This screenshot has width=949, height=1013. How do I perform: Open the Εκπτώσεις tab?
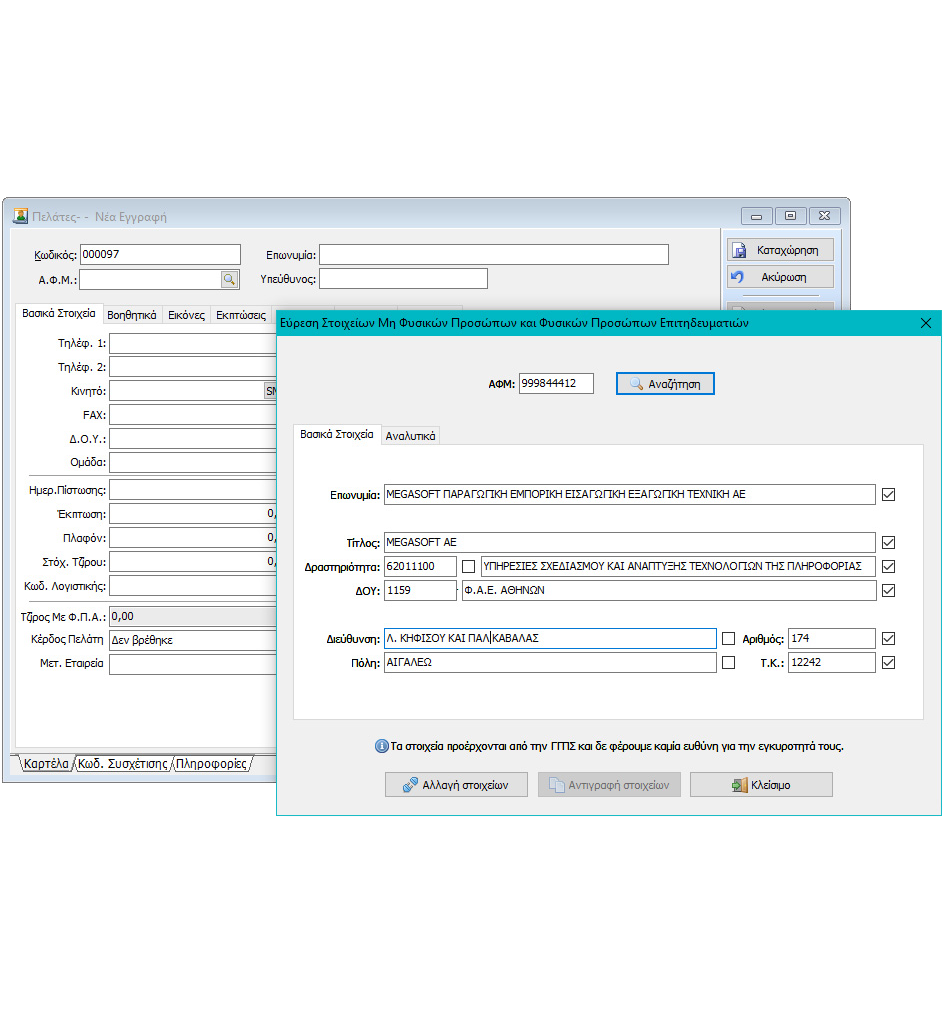click(x=240, y=315)
